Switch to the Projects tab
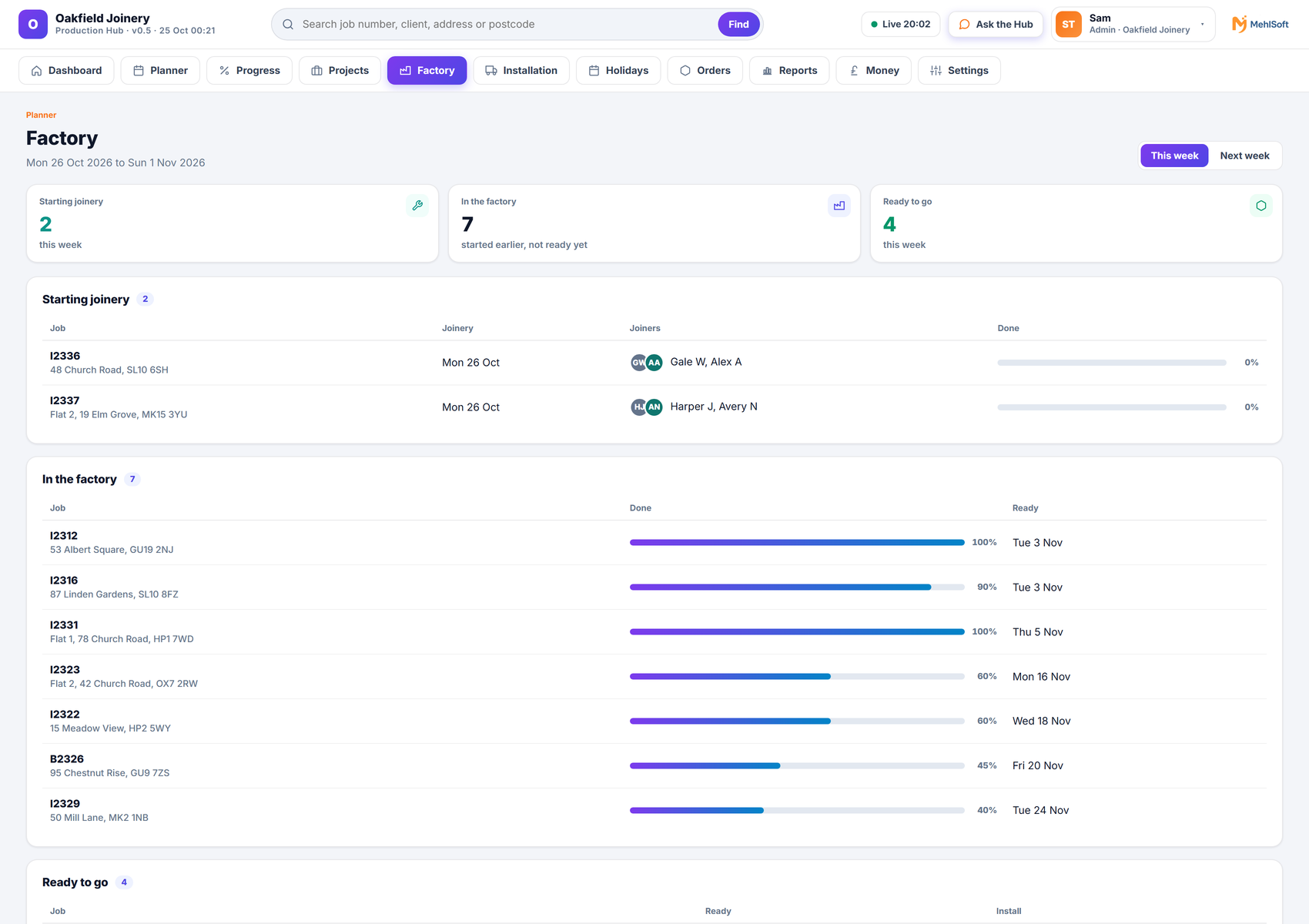The height and width of the screenshot is (924, 1309). (340, 70)
